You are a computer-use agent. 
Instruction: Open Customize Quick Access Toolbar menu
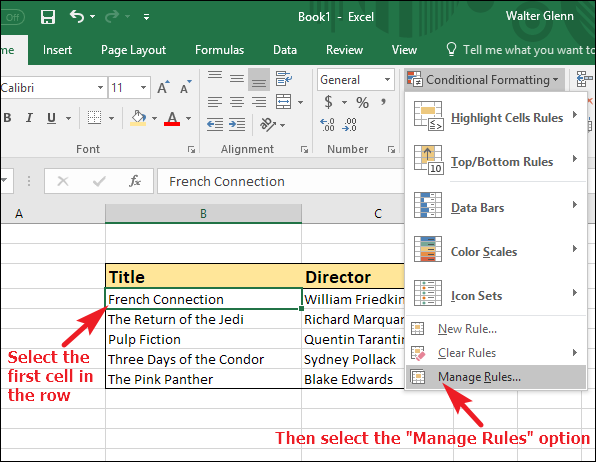[146, 17]
